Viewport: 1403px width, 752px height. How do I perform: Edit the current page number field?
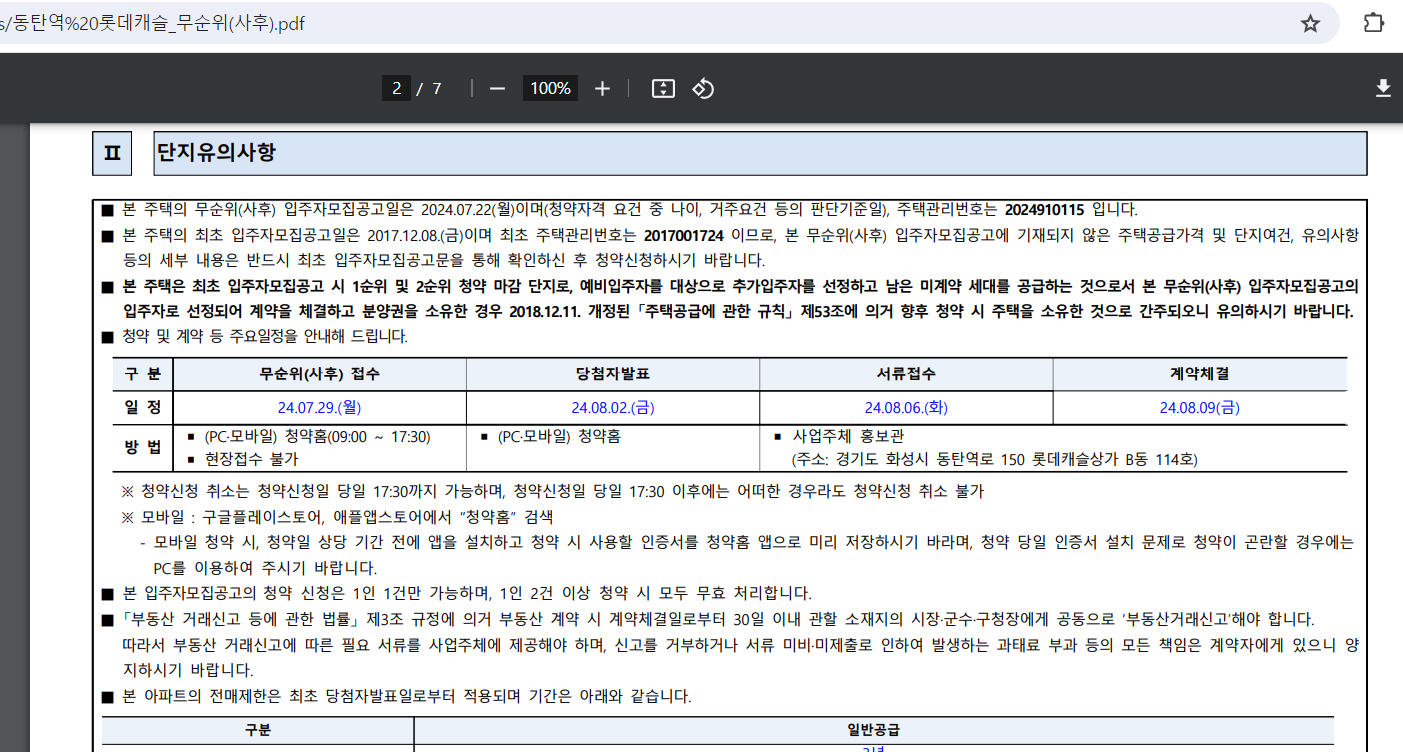pyautogui.click(x=396, y=88)
